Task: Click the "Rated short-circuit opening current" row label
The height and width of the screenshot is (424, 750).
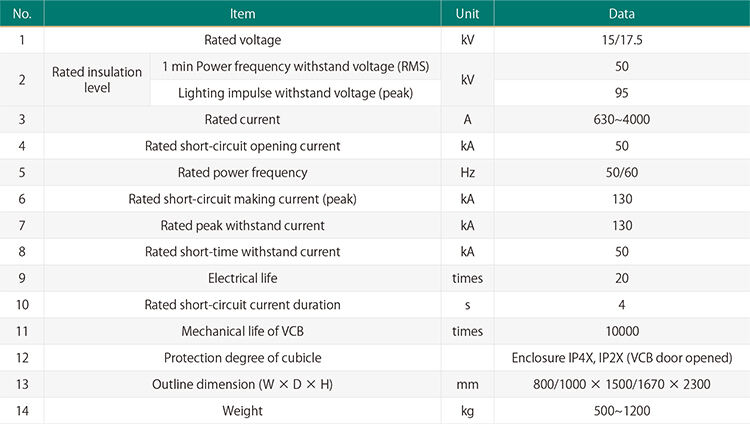Action: 242,146
